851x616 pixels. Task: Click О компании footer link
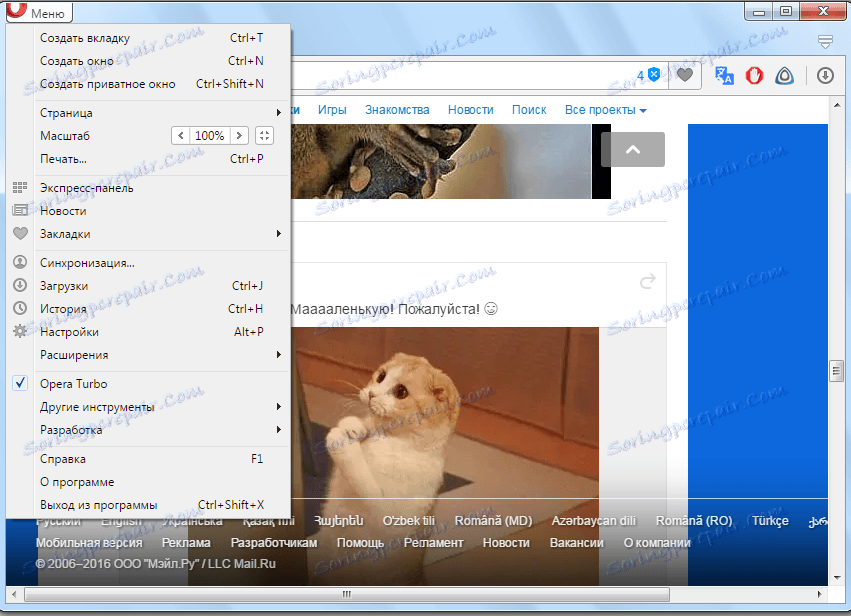point(657,543)
